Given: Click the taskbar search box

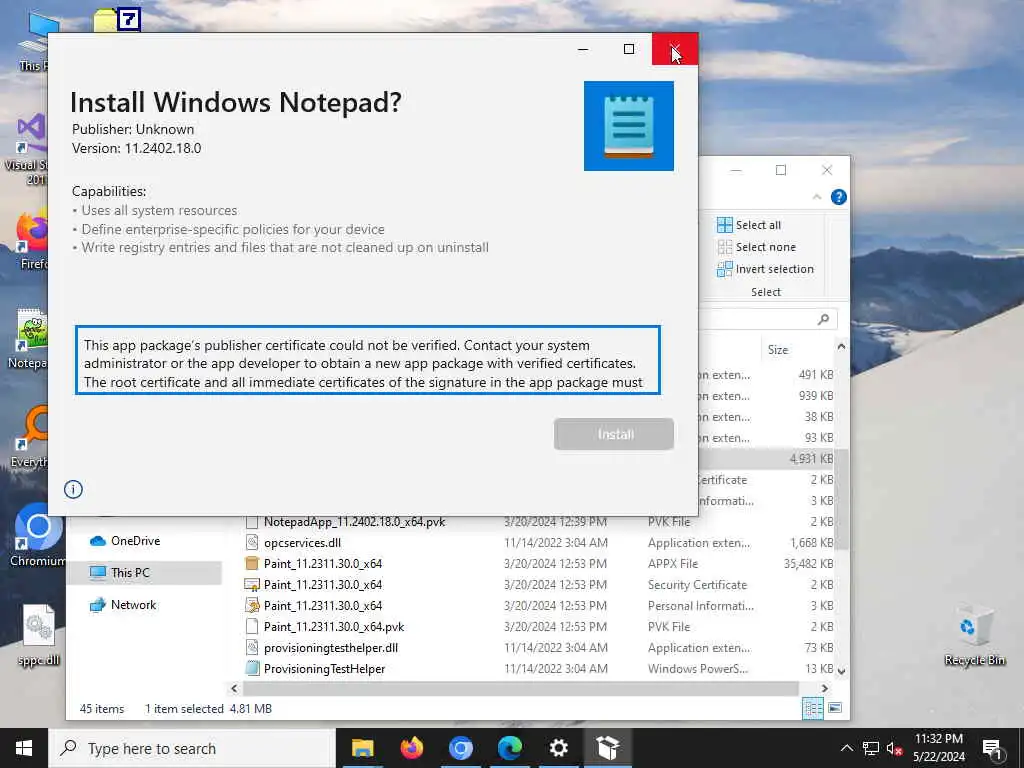Looking at the screenshot, I should (x=192, y=748).
